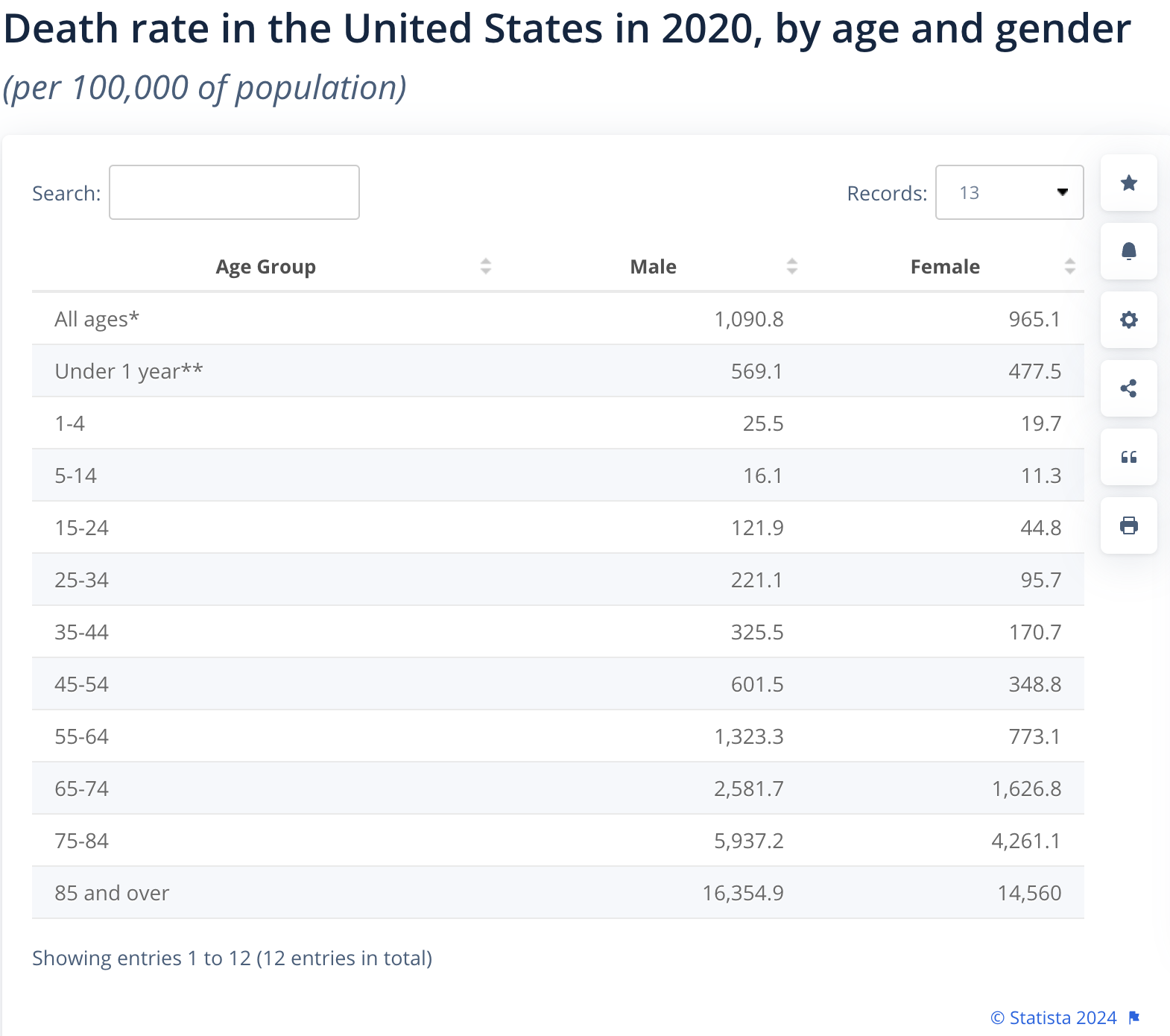The width and height of the screenshot is (1170, 1036).
Task: Sort table by Female column arrows
Action: [x=1070, y=266]
